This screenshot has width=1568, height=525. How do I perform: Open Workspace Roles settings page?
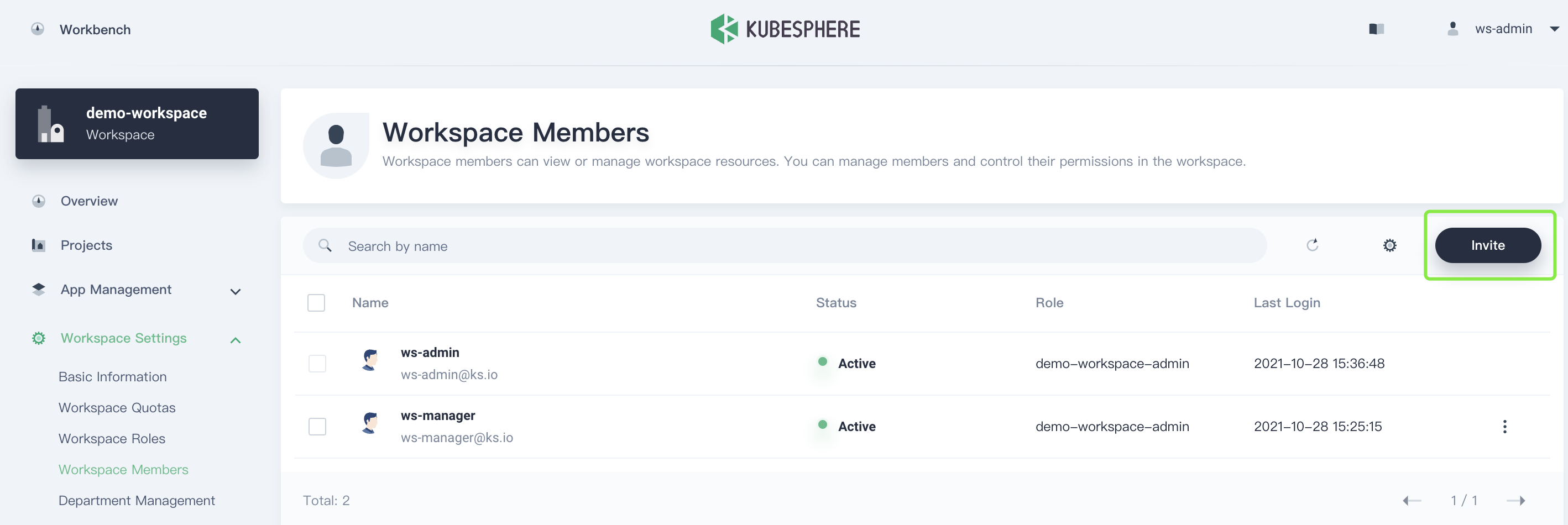(x=111, y=438)
